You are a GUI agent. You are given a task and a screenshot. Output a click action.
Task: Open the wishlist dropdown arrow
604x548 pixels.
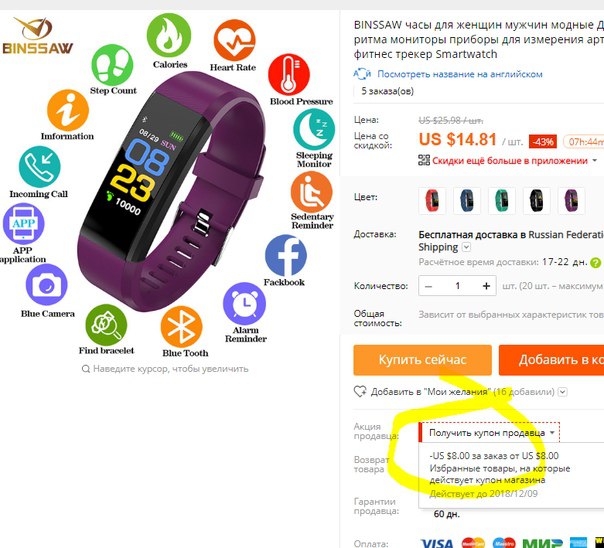click(563, 392)
